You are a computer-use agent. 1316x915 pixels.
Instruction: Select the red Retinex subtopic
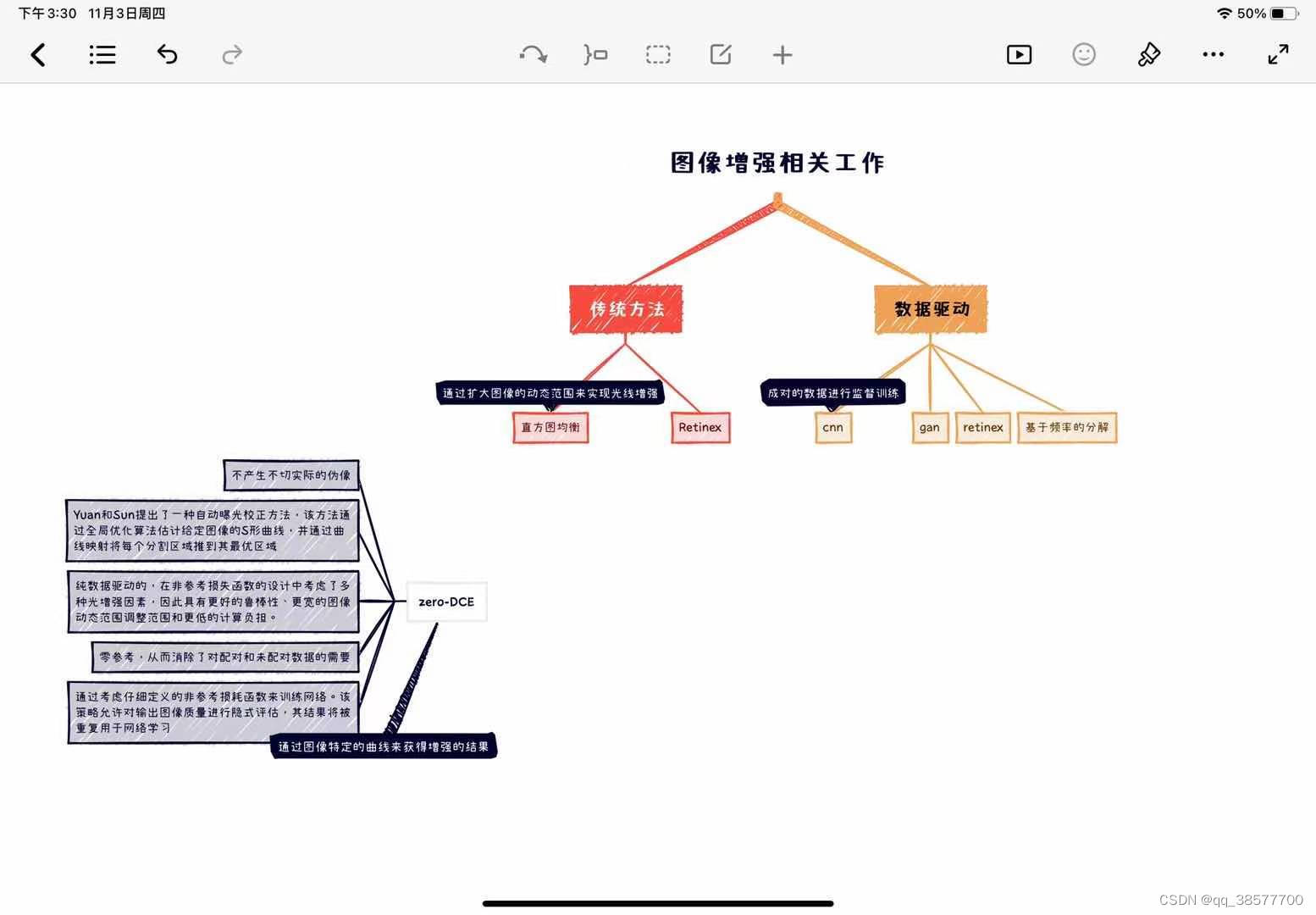click(700, 427)
